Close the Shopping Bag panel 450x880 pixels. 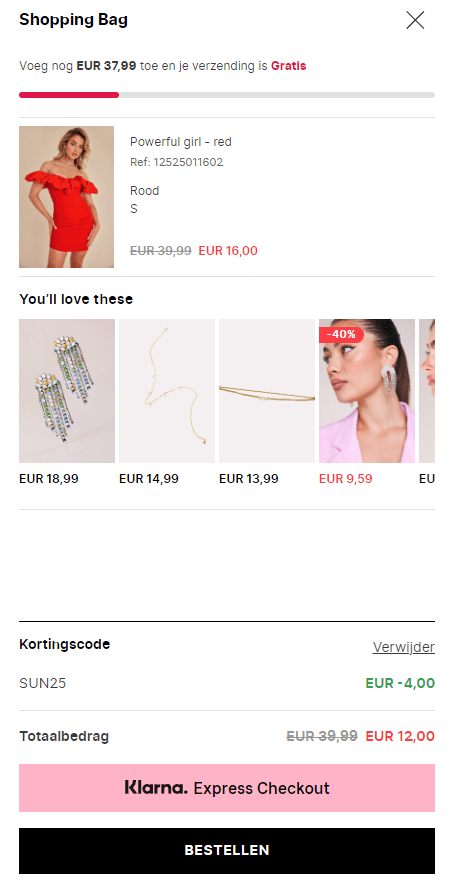tap(415, 20)
